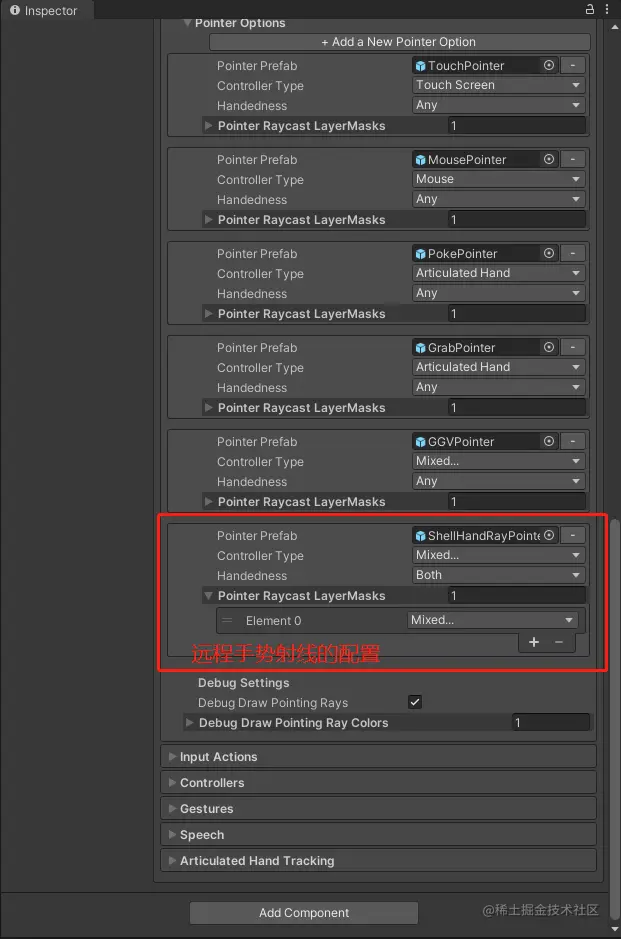Add a LayerMask element with plus icon
This screenshot has height=939, width=621.
click(534, 642)
